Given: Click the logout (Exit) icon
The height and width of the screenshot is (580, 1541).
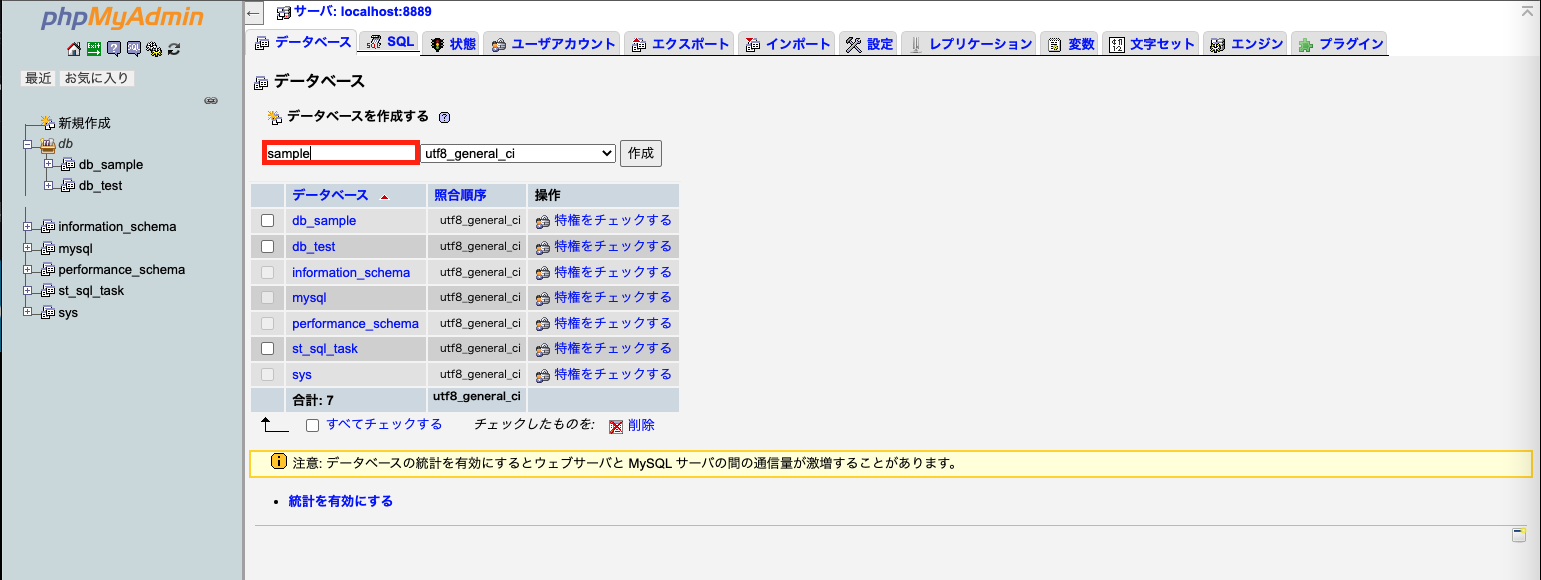Looking at the screenshot, I should (x=94, y=48).
